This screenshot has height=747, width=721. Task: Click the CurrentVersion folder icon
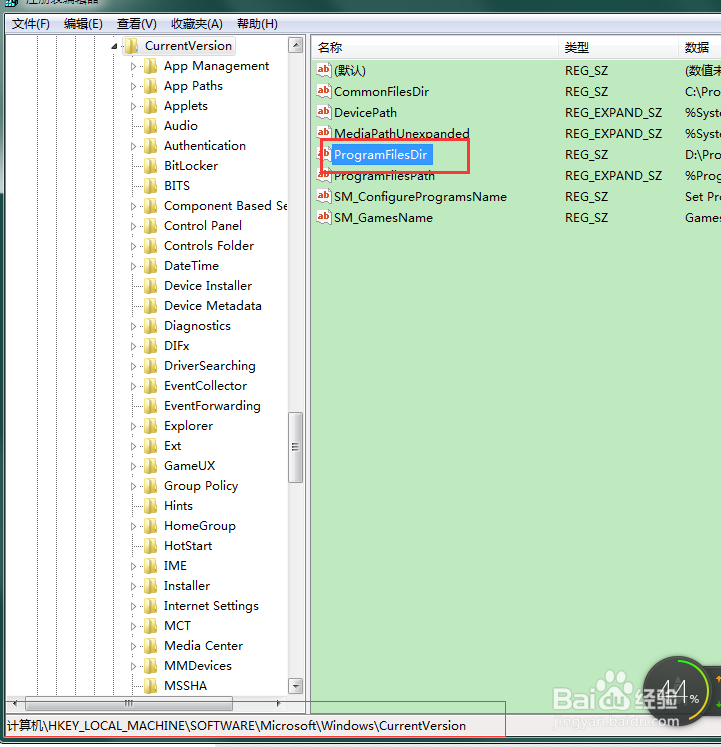tap(132, 46)
